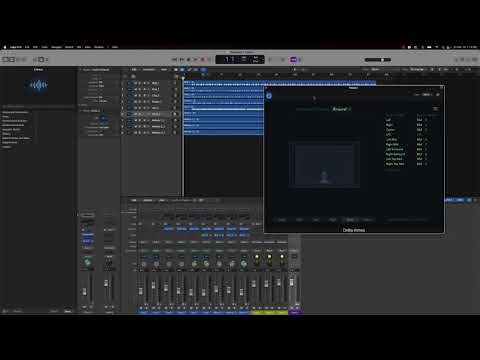Click the link icon in plug-in header

tap(438, 95)
